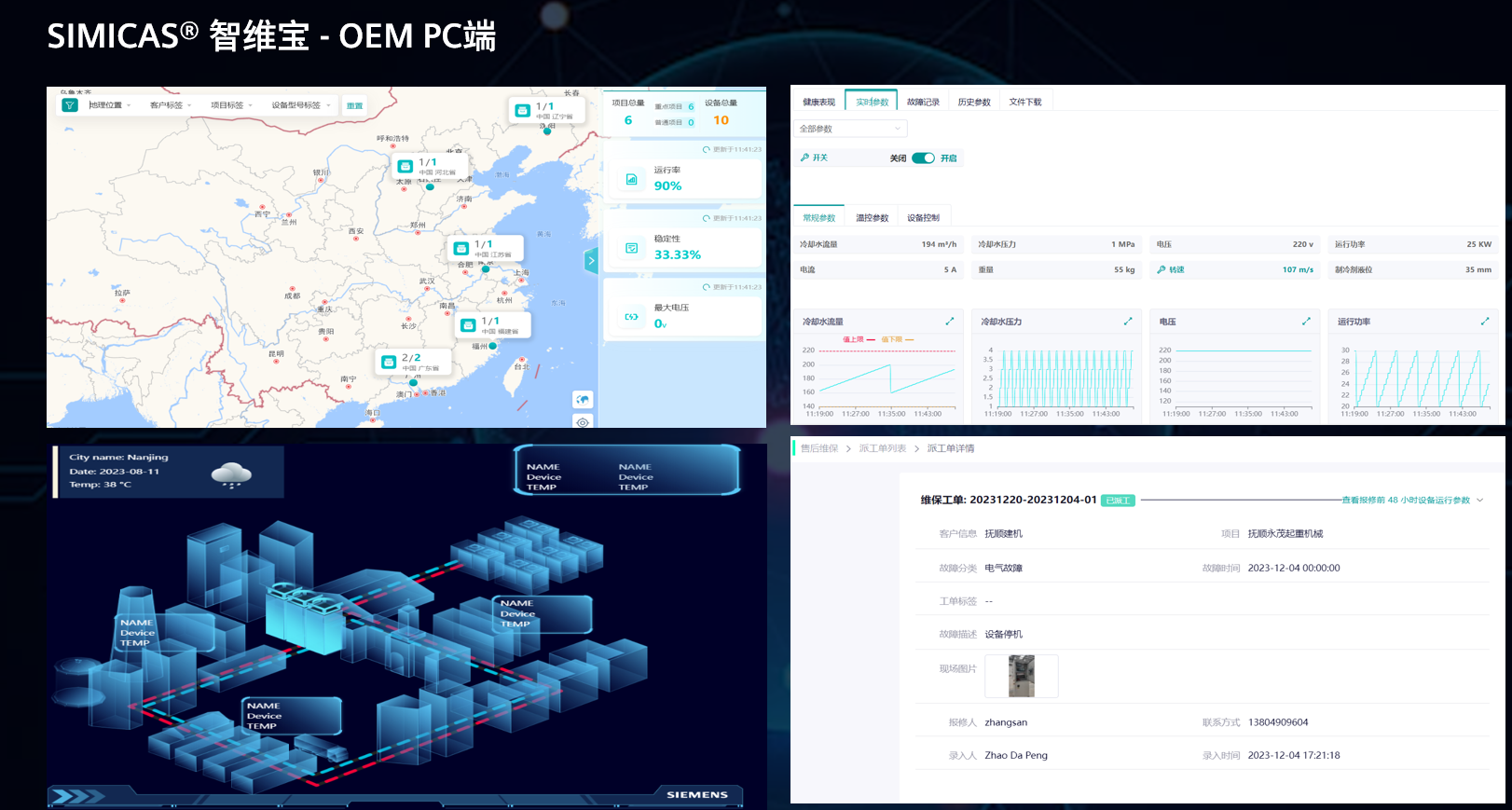Viewport: 1512px width, 810px height.
Task: Toggle the 值下限 legend series
Action: pos(897,339)
